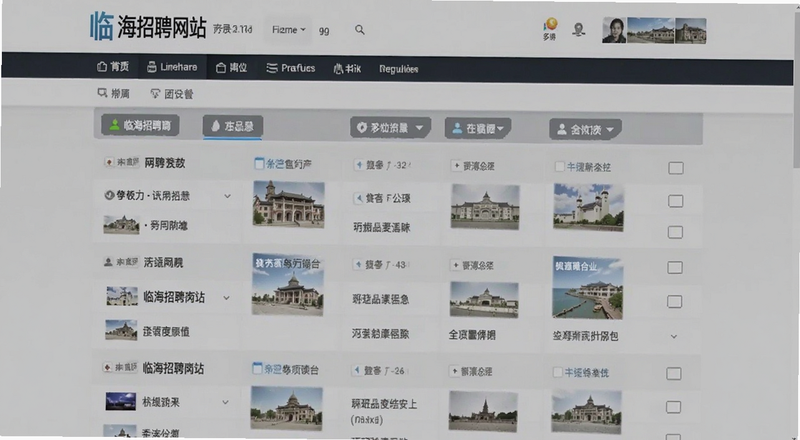
Task: Click the house icon in dark navigation bar
Action: 102,67
